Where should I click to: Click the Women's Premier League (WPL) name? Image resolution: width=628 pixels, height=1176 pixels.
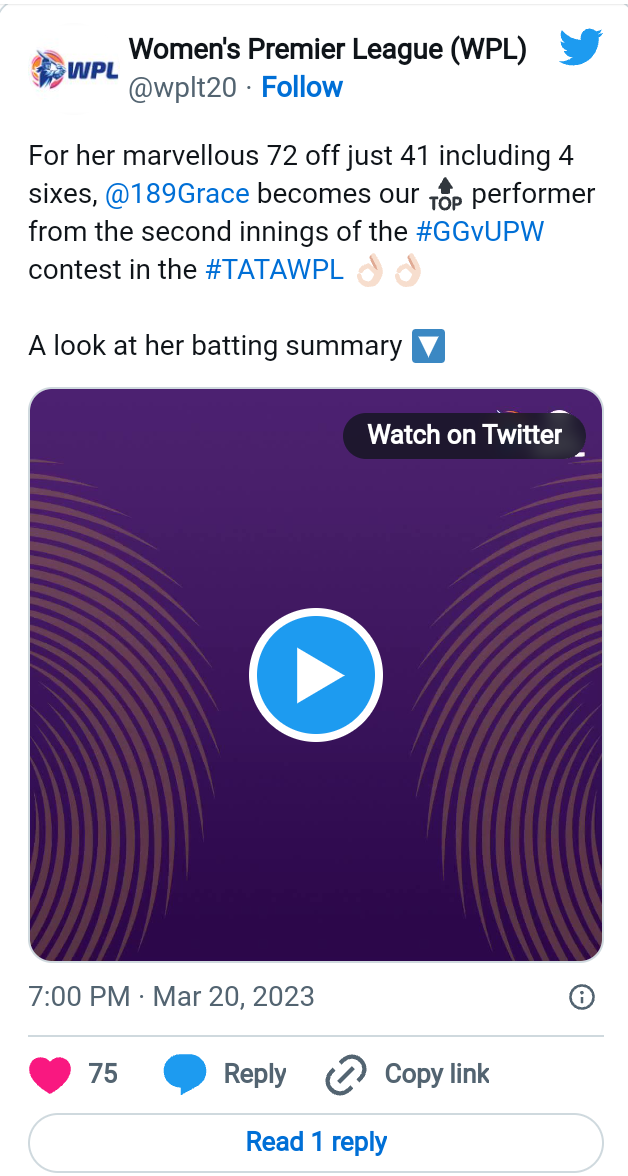[x=328, y=49]
